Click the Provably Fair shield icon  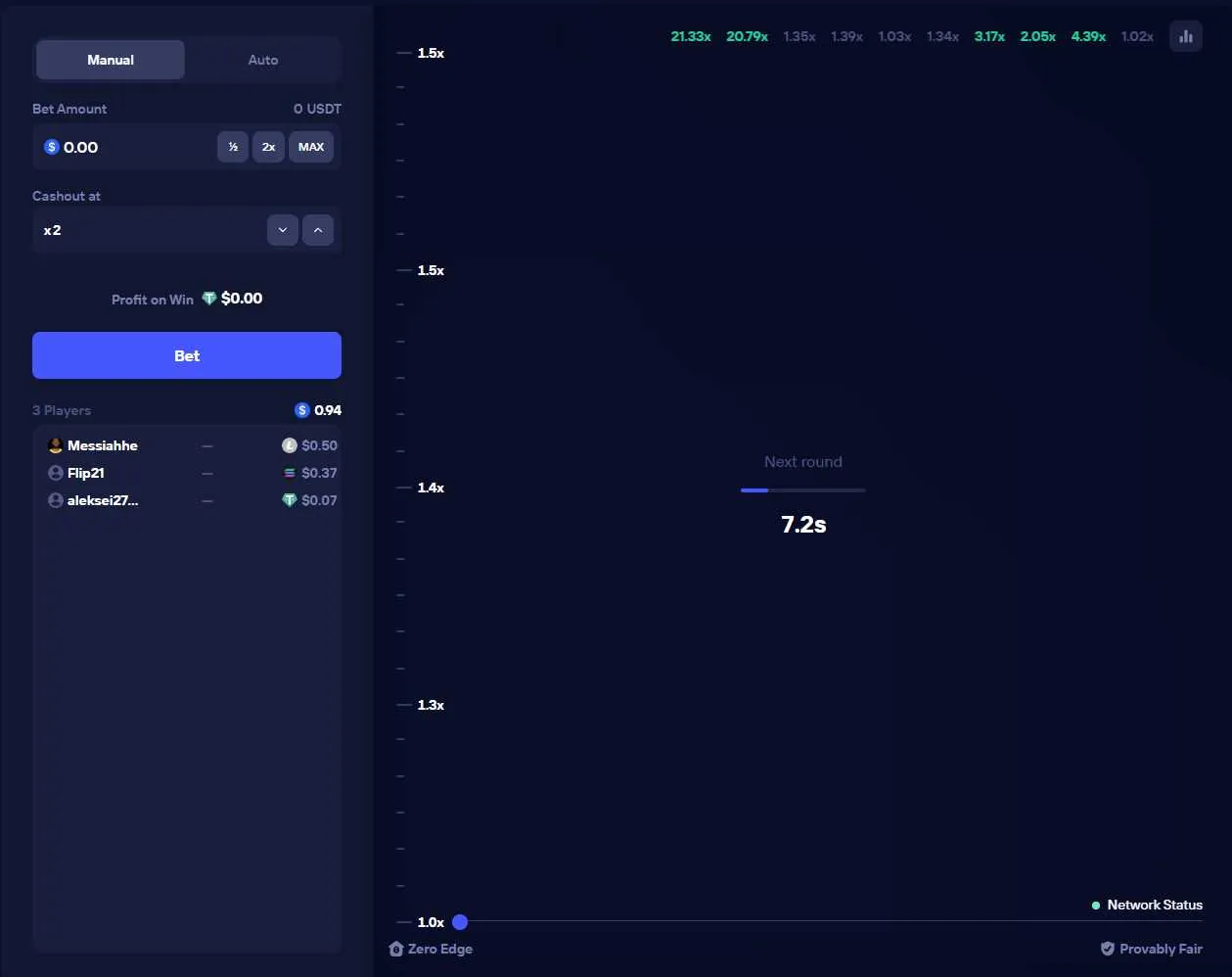(1108, 949)
